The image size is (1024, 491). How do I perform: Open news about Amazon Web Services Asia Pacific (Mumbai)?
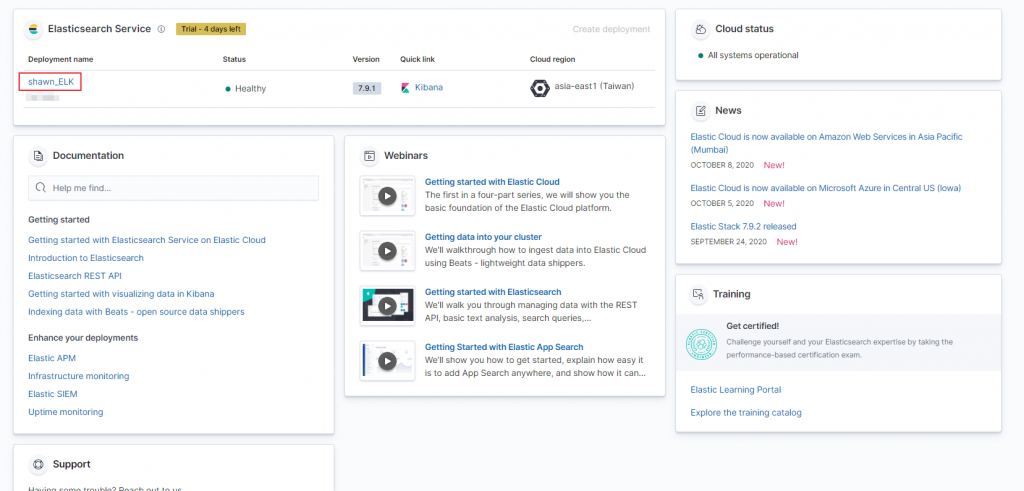pos(826,143)
